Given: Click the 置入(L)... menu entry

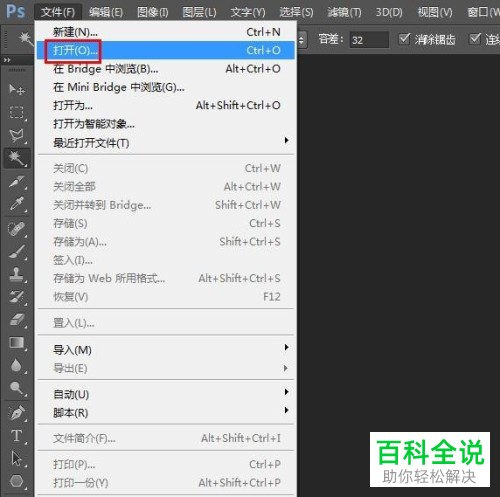Looking at the screenshot, I should click(166, 323).
